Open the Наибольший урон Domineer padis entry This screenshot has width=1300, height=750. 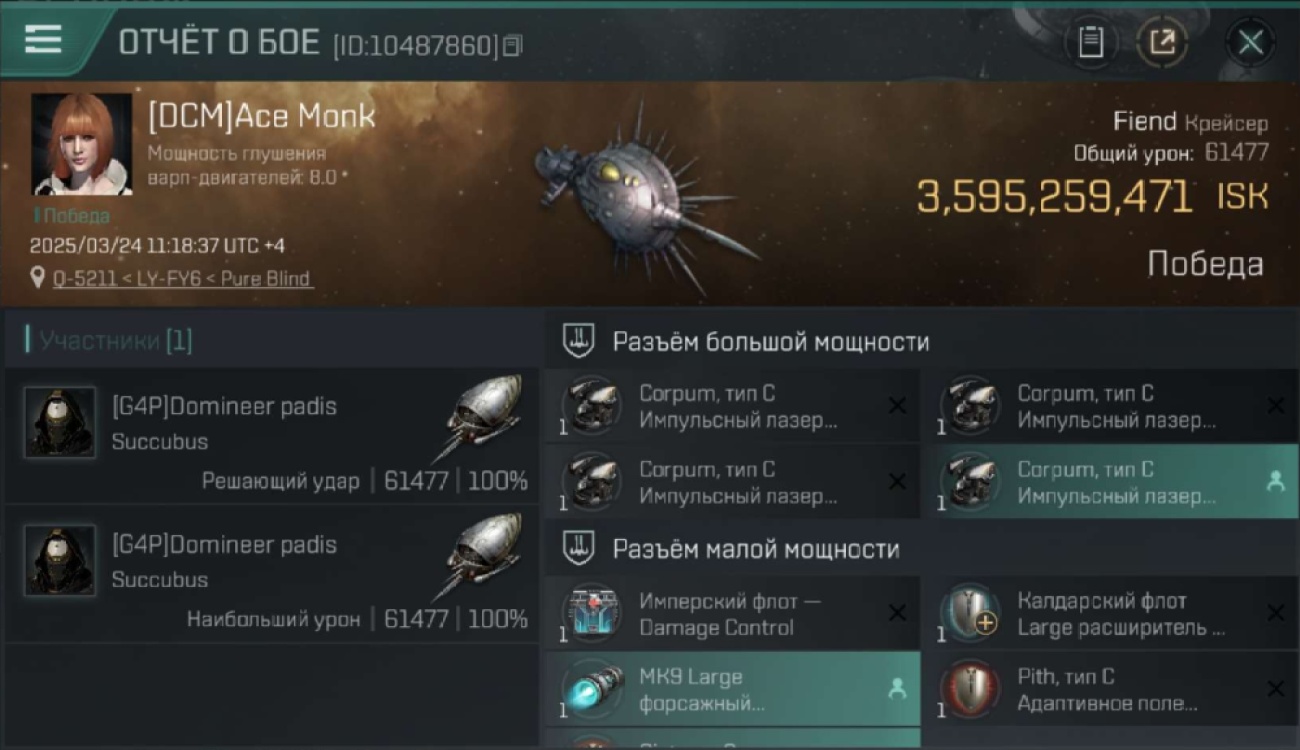point(271,573)
